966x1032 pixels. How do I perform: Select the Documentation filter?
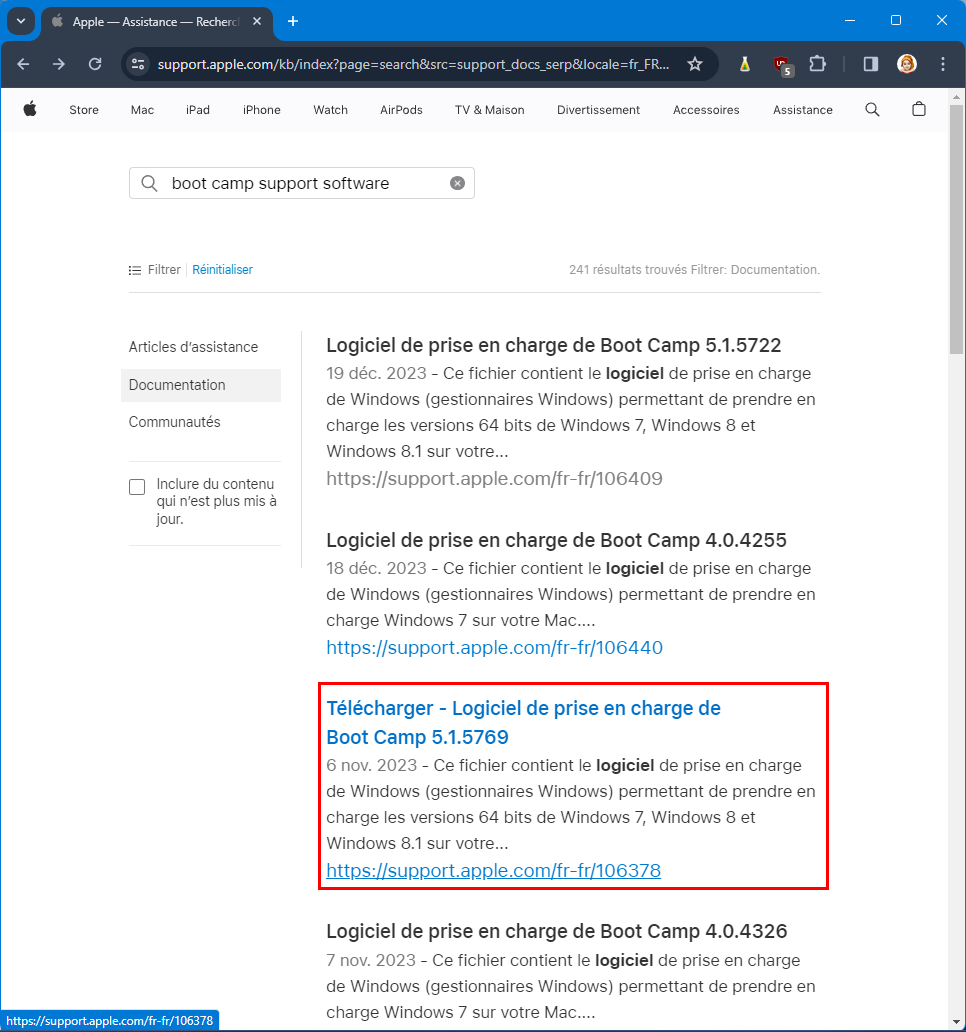click(x=201, y=385)
